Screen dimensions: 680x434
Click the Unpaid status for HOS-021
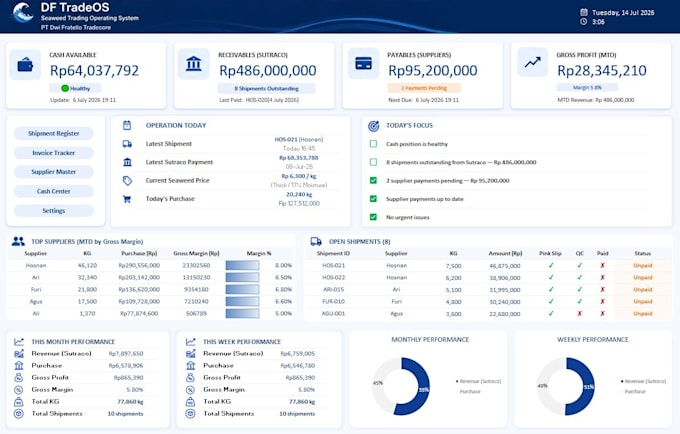pyautogui.click(x=643, y=265)
